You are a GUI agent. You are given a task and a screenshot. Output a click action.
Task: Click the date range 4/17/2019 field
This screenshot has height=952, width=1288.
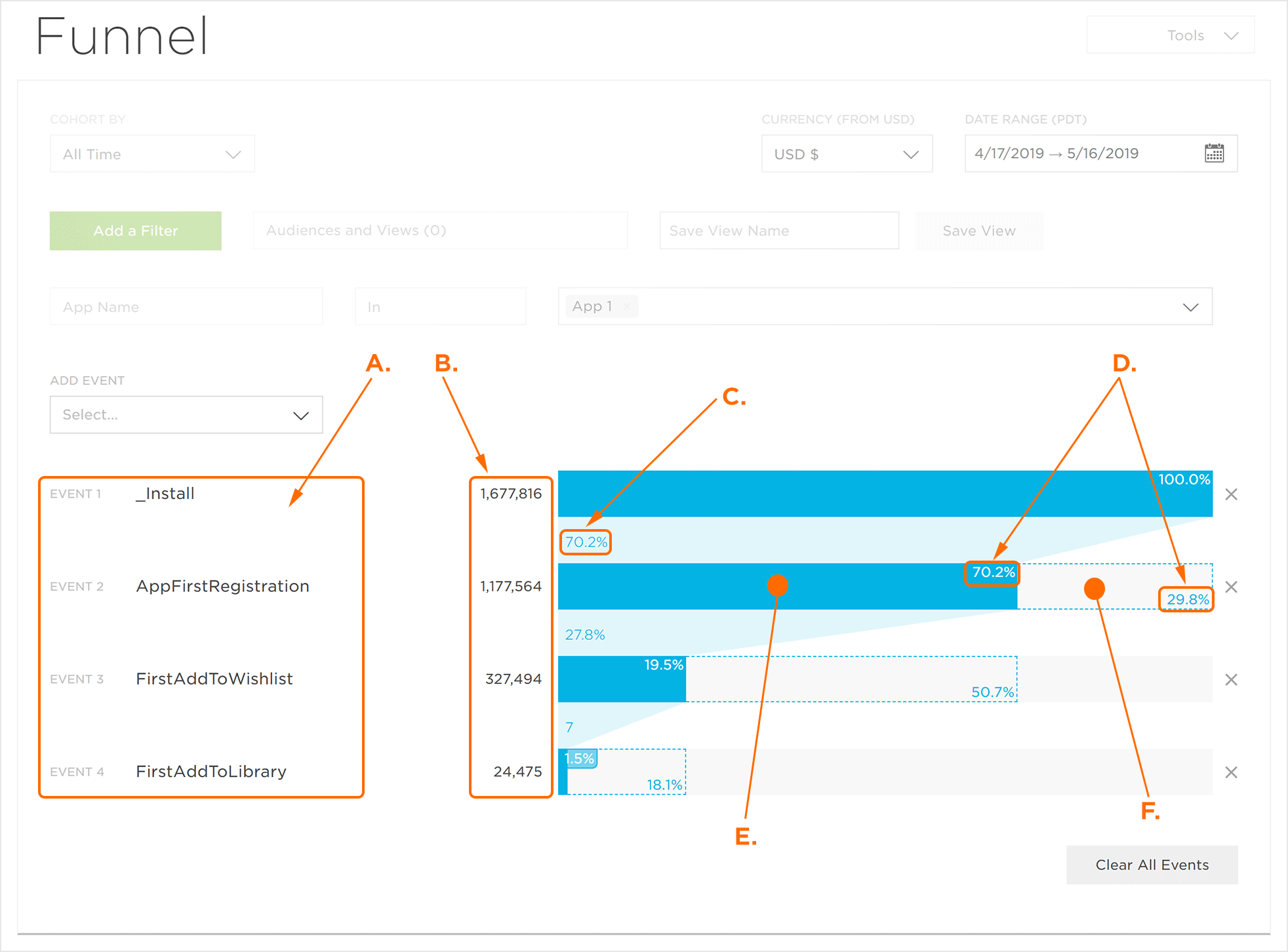(x=1056, y=153)
